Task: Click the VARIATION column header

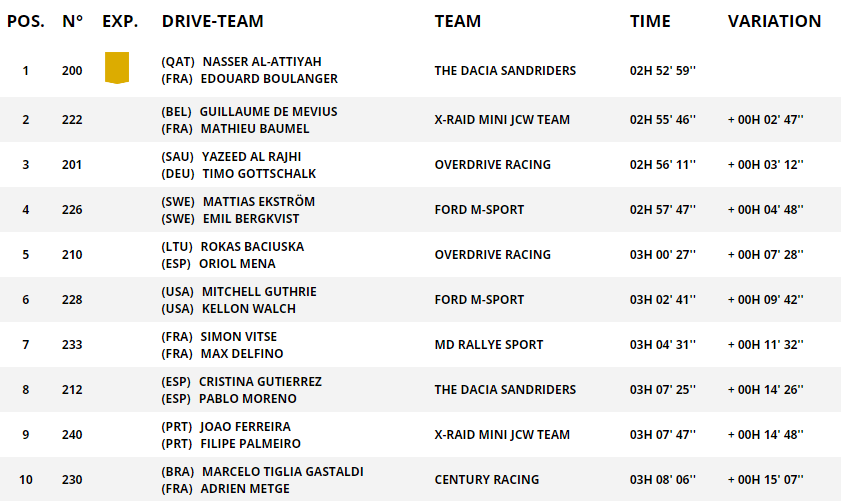Action: (774, 21)
